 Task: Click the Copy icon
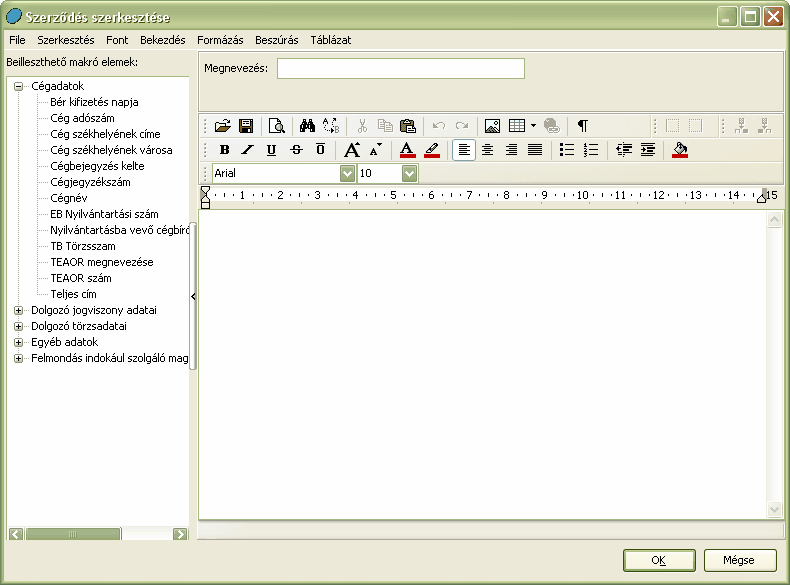tap(385, 125)
